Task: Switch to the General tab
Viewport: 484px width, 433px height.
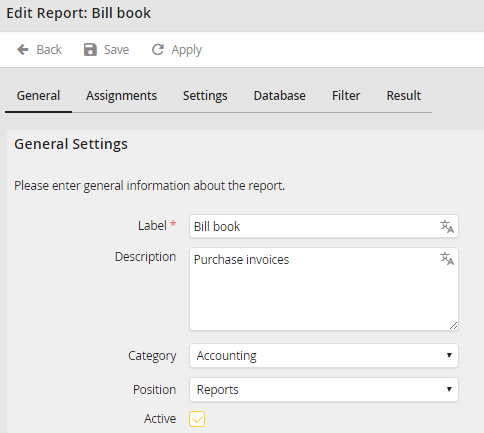Action: pos(38,96)
